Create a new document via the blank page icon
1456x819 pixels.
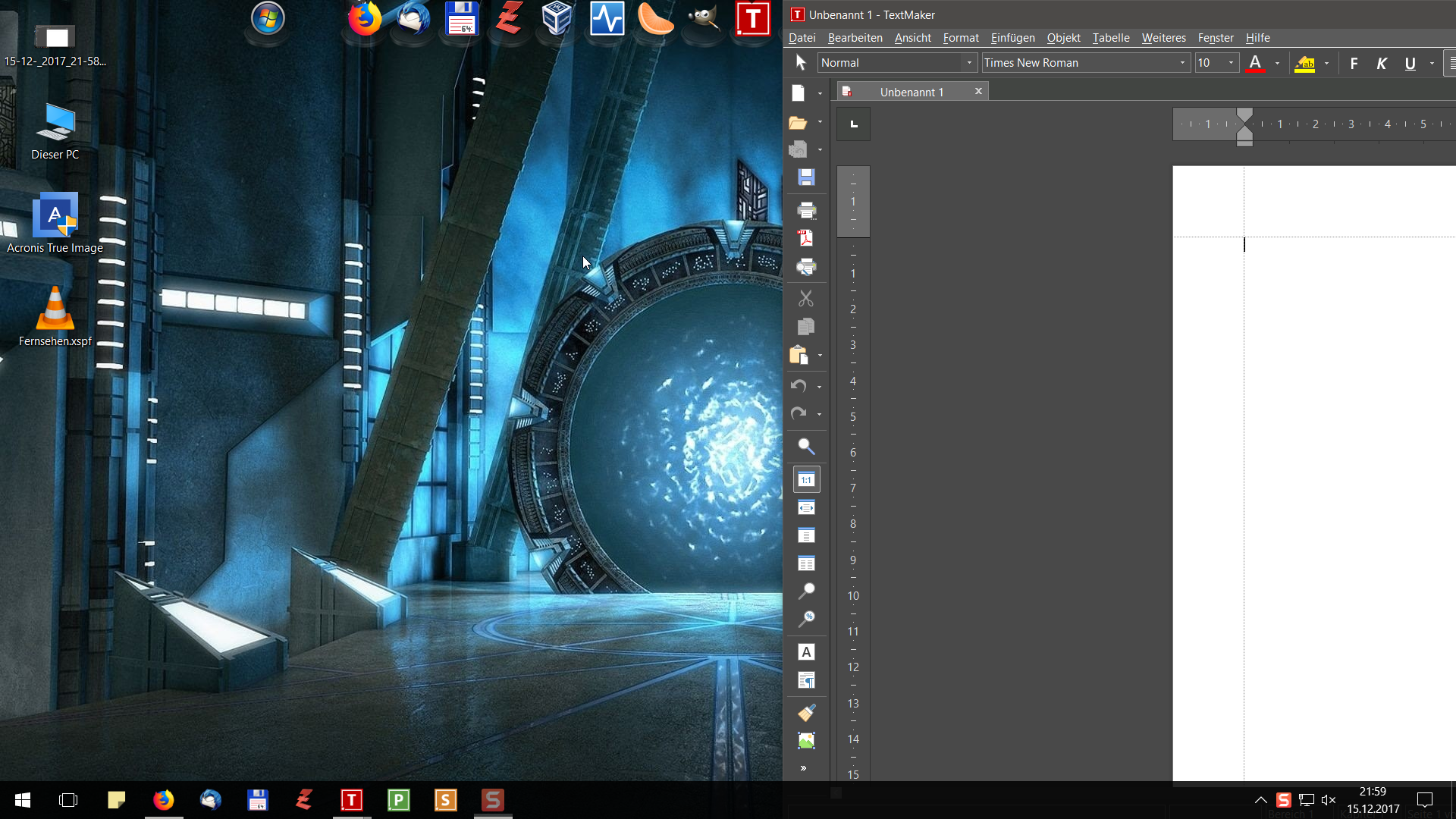point(798,93)
